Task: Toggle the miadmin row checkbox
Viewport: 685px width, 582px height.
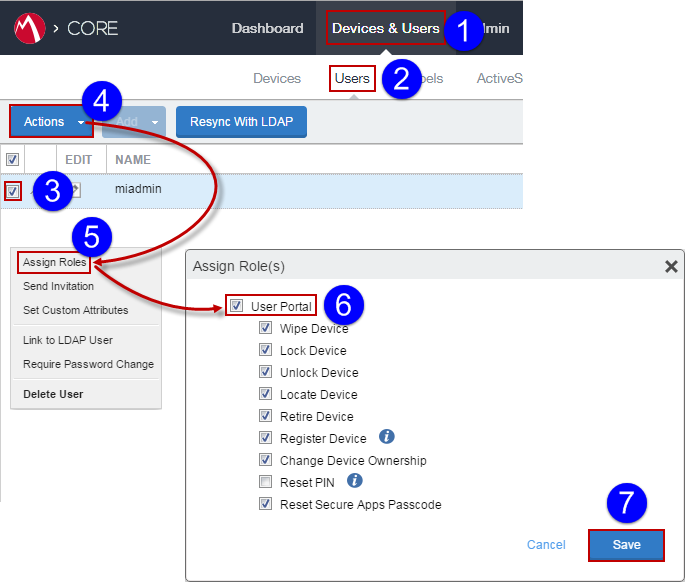Action: coord(13,191)
